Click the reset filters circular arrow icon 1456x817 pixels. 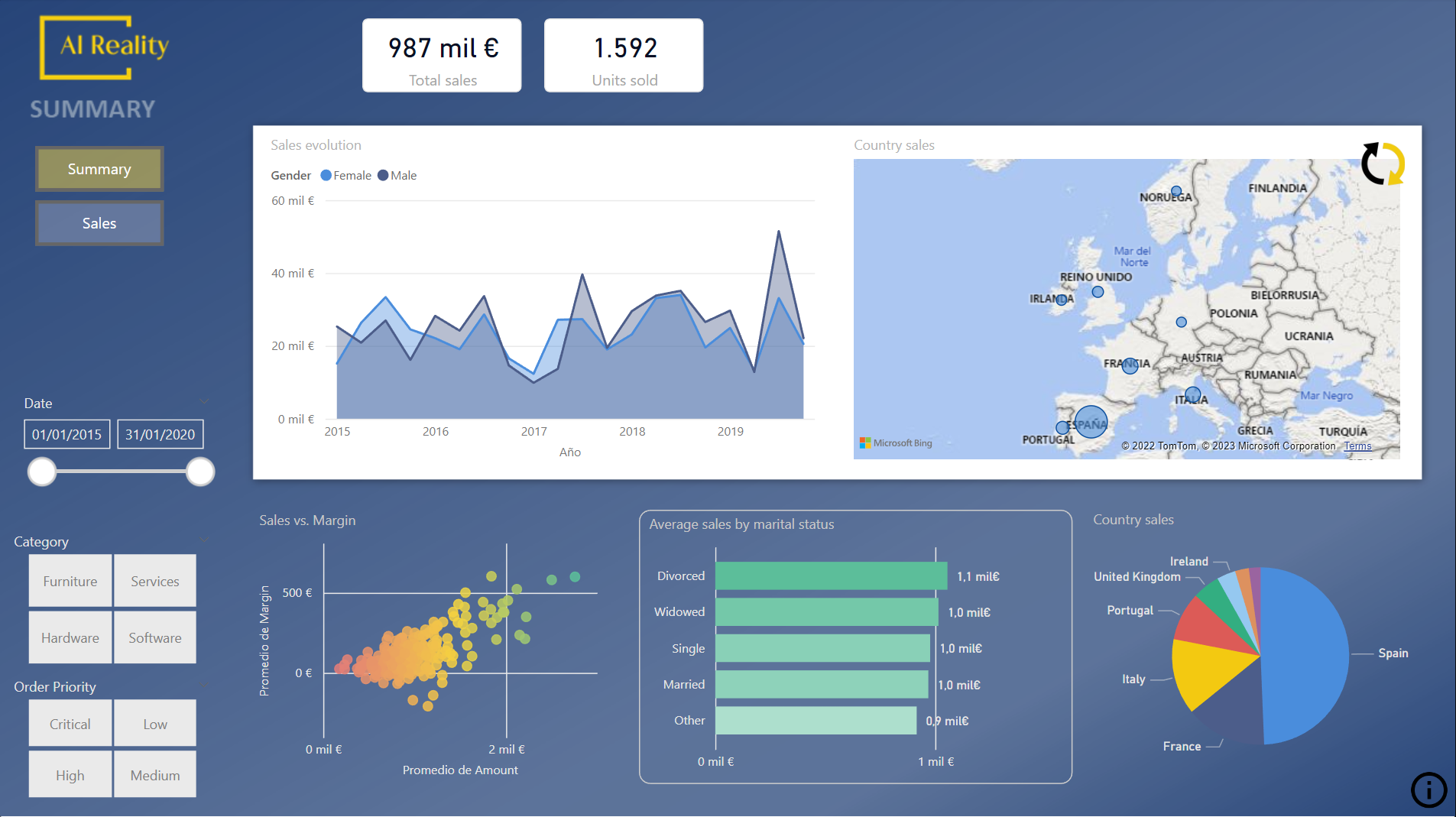1383,164
